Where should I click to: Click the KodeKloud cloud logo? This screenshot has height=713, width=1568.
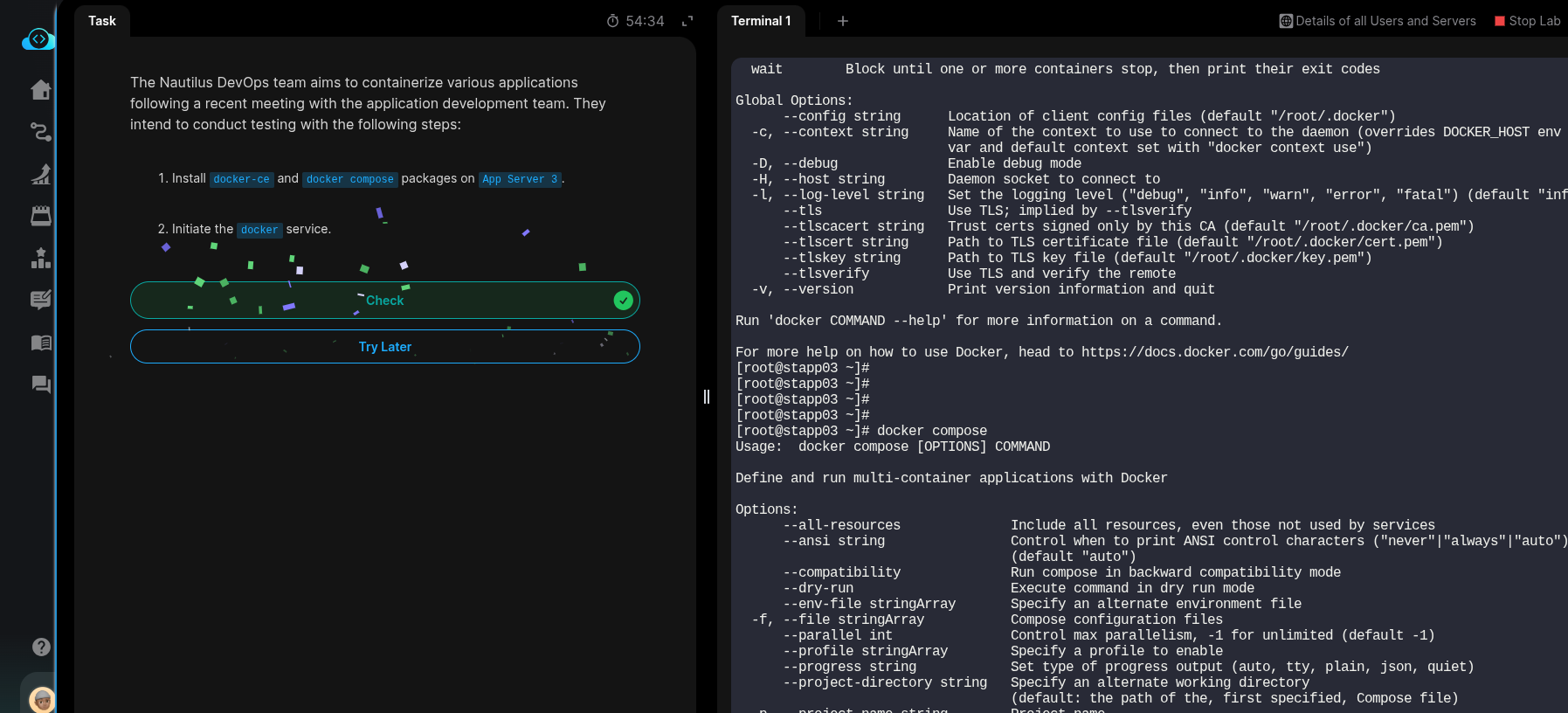coord(38,39)
